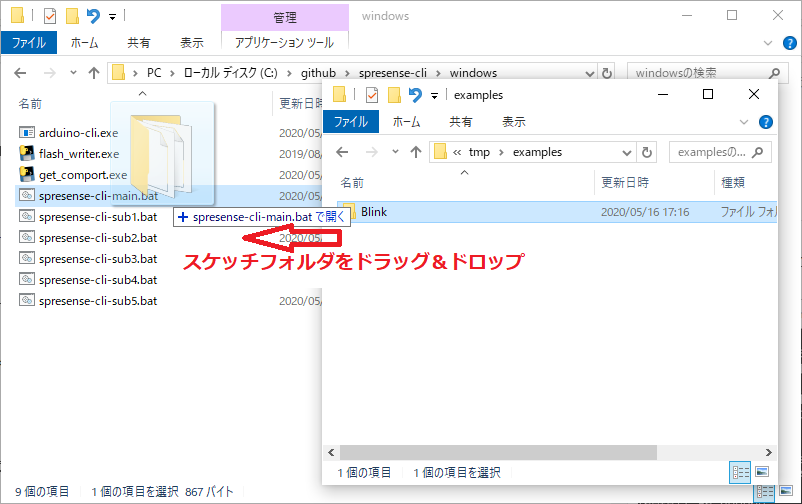Open the ファイル tab in the windows window
Image resolution: width=802 pixels, height=504 pixels.
pos(29,42)
